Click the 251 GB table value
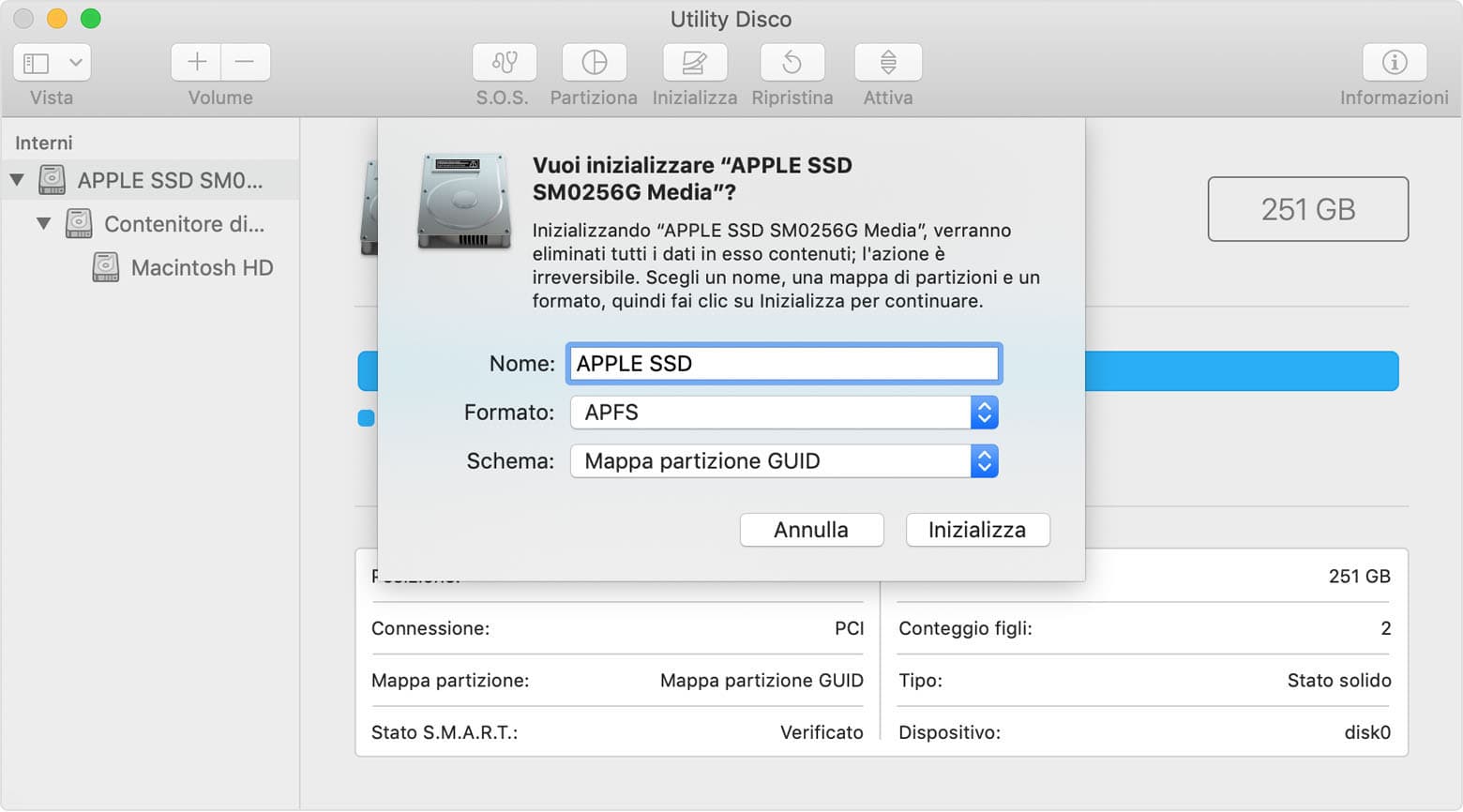The width and height of the screenshot is (1463, 812). pyautogui.click(x=1359, y=577)
